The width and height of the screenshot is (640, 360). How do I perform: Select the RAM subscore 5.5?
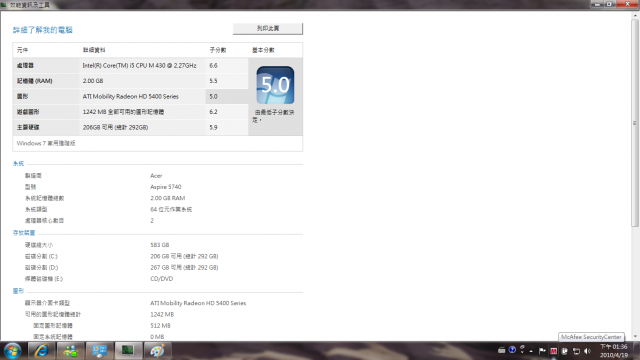[x=213, y=81]
